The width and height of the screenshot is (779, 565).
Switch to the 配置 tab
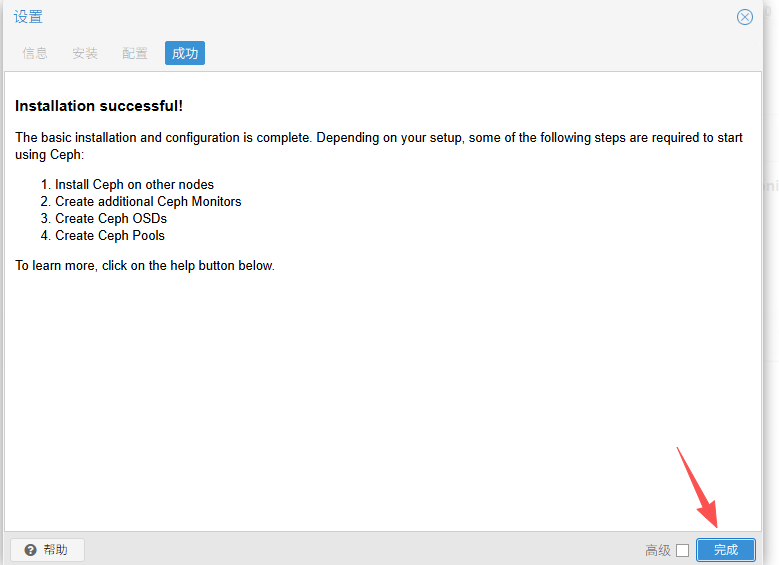(x=135, y=53)
